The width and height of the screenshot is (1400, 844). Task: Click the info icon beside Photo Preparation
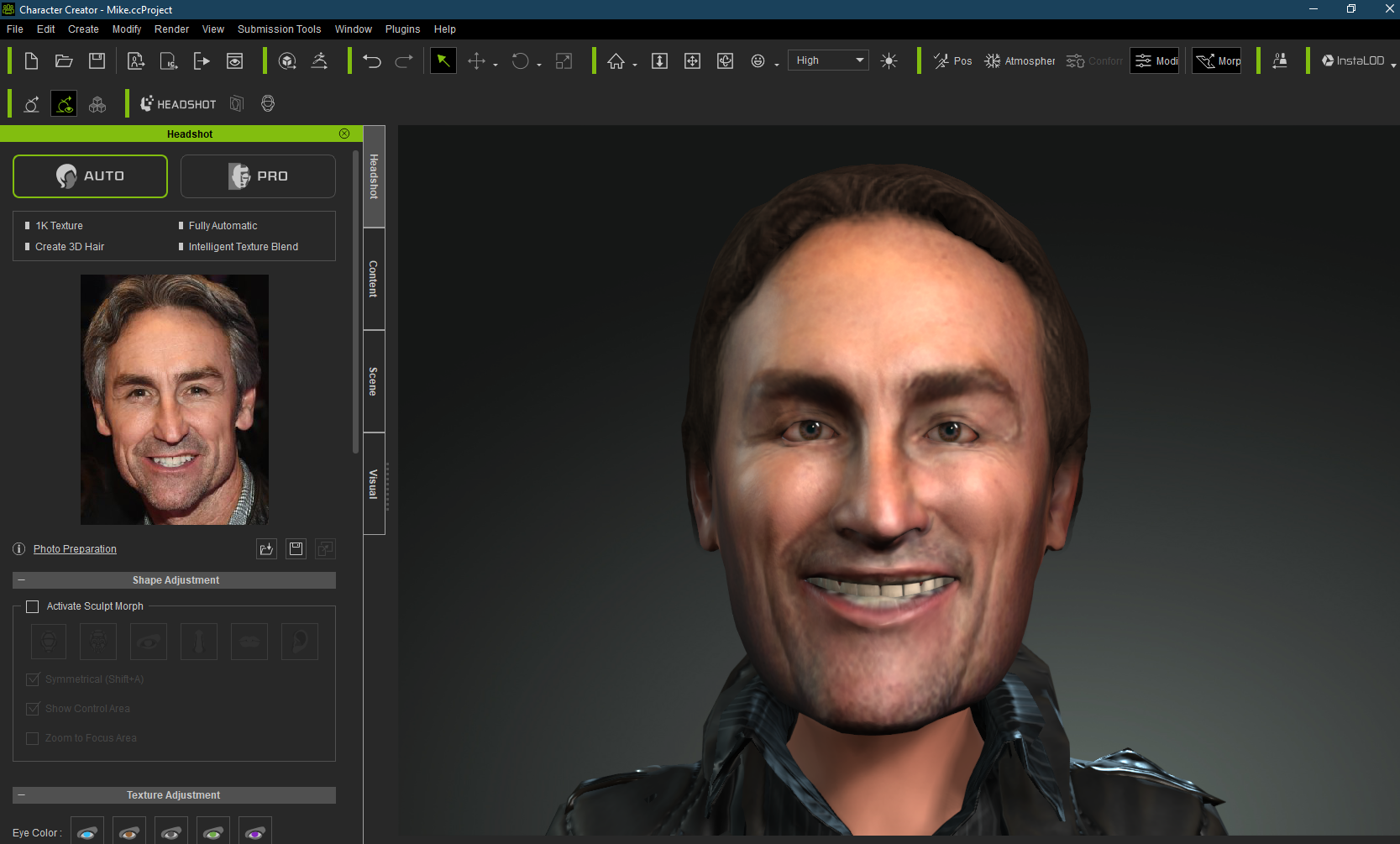[19, 549]
